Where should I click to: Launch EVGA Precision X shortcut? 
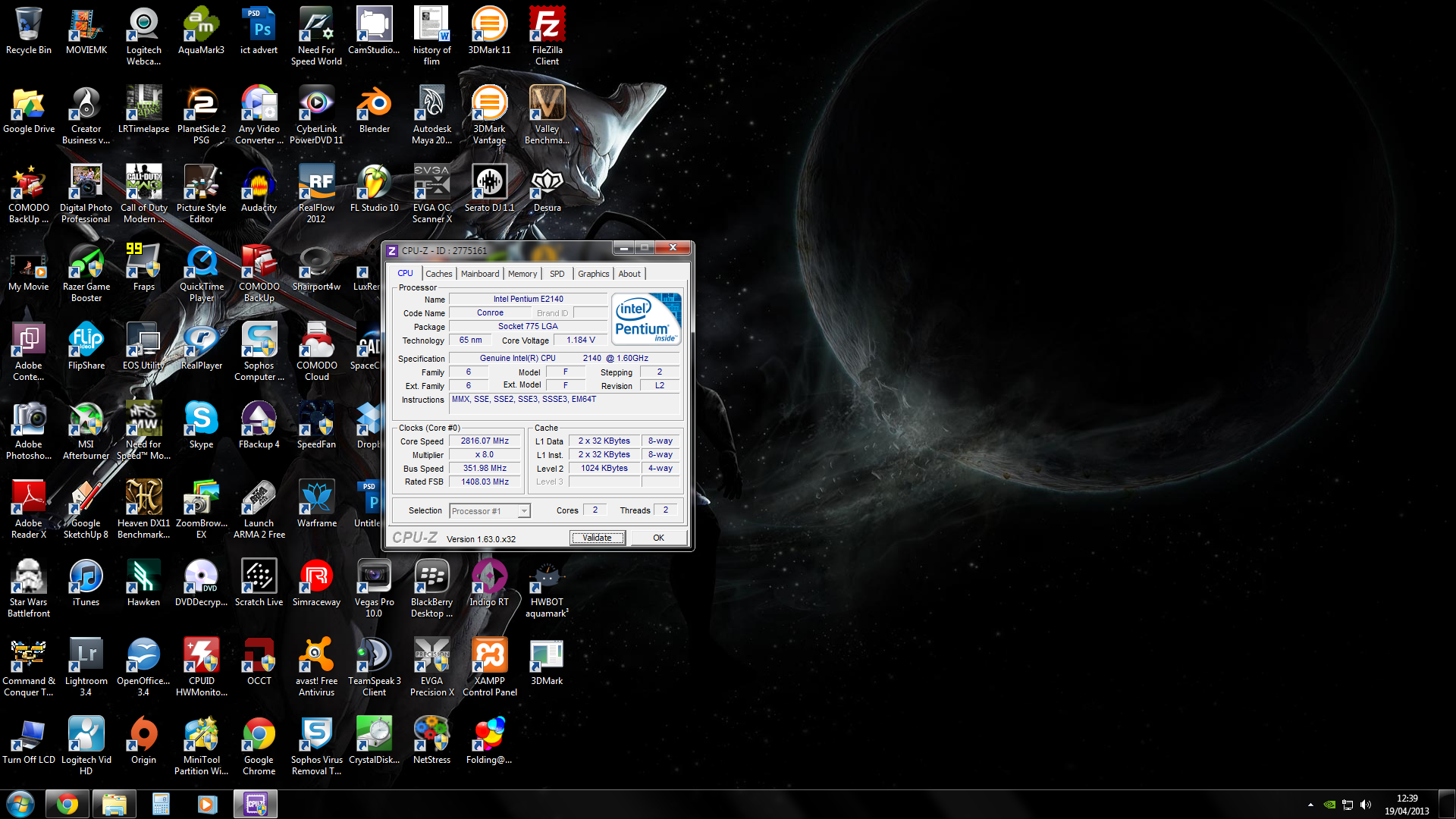point(431,667)
